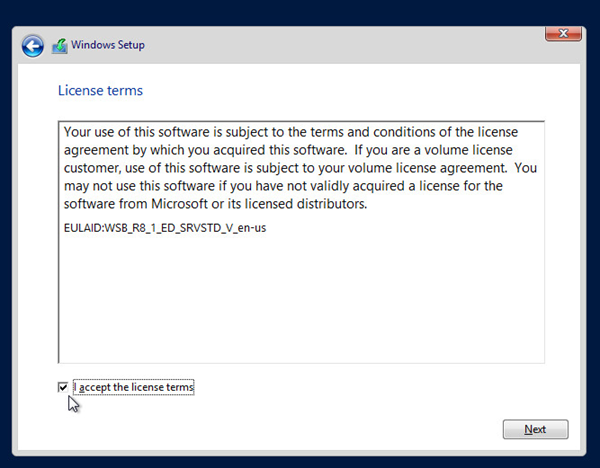Close the Windows Setup dialog
Screen dimensions: 600x468
click(563, 33)
